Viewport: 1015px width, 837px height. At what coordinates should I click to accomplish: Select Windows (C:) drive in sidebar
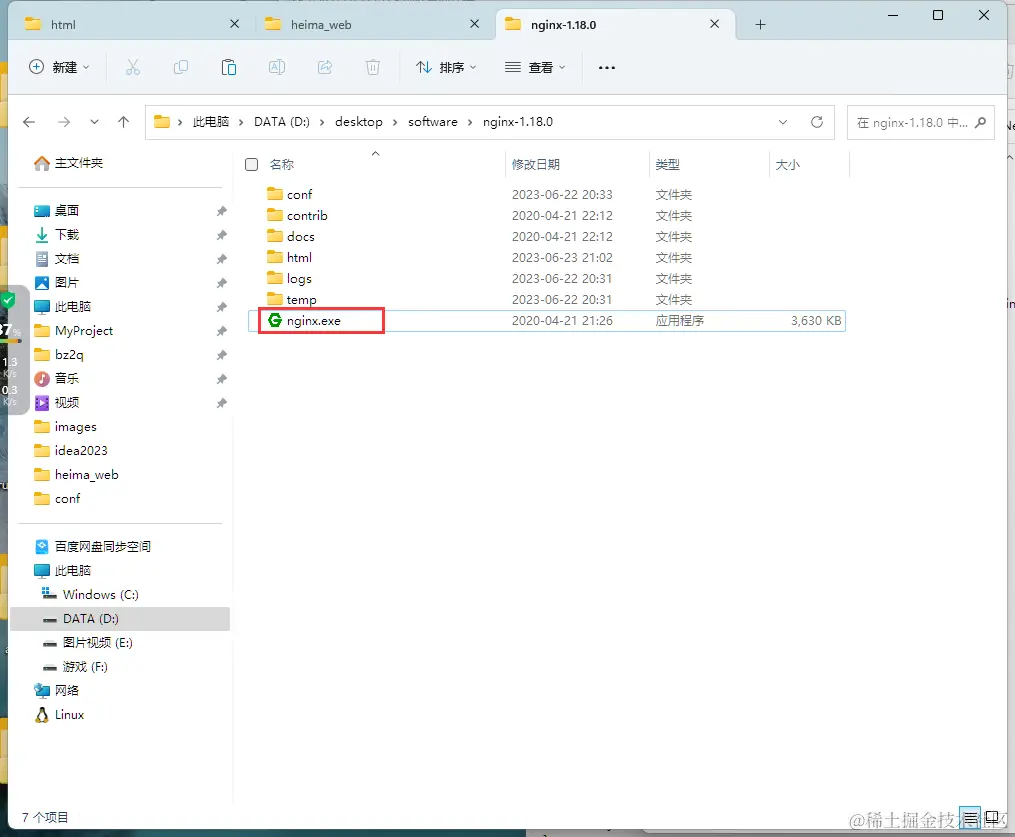tap(90, 594)
